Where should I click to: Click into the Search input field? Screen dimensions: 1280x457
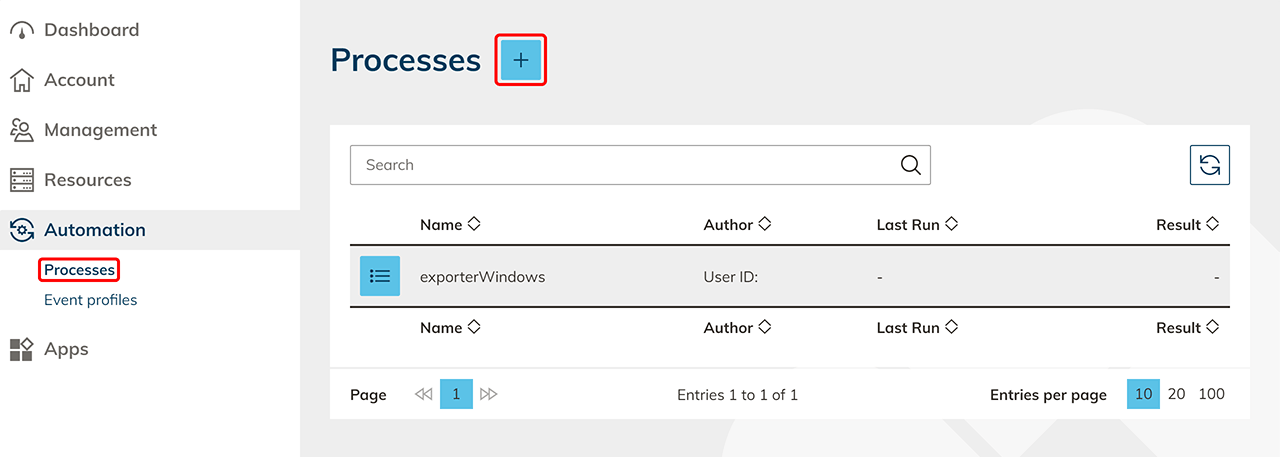point(620,165)
